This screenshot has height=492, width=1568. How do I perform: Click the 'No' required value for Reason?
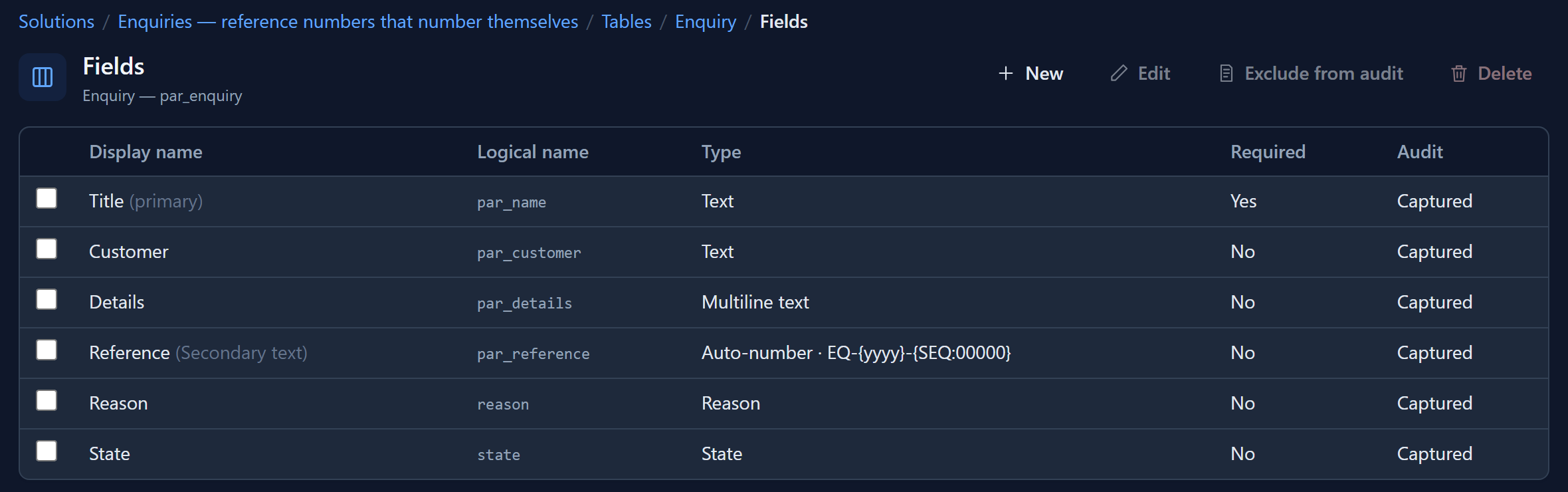coord(1242,403)
